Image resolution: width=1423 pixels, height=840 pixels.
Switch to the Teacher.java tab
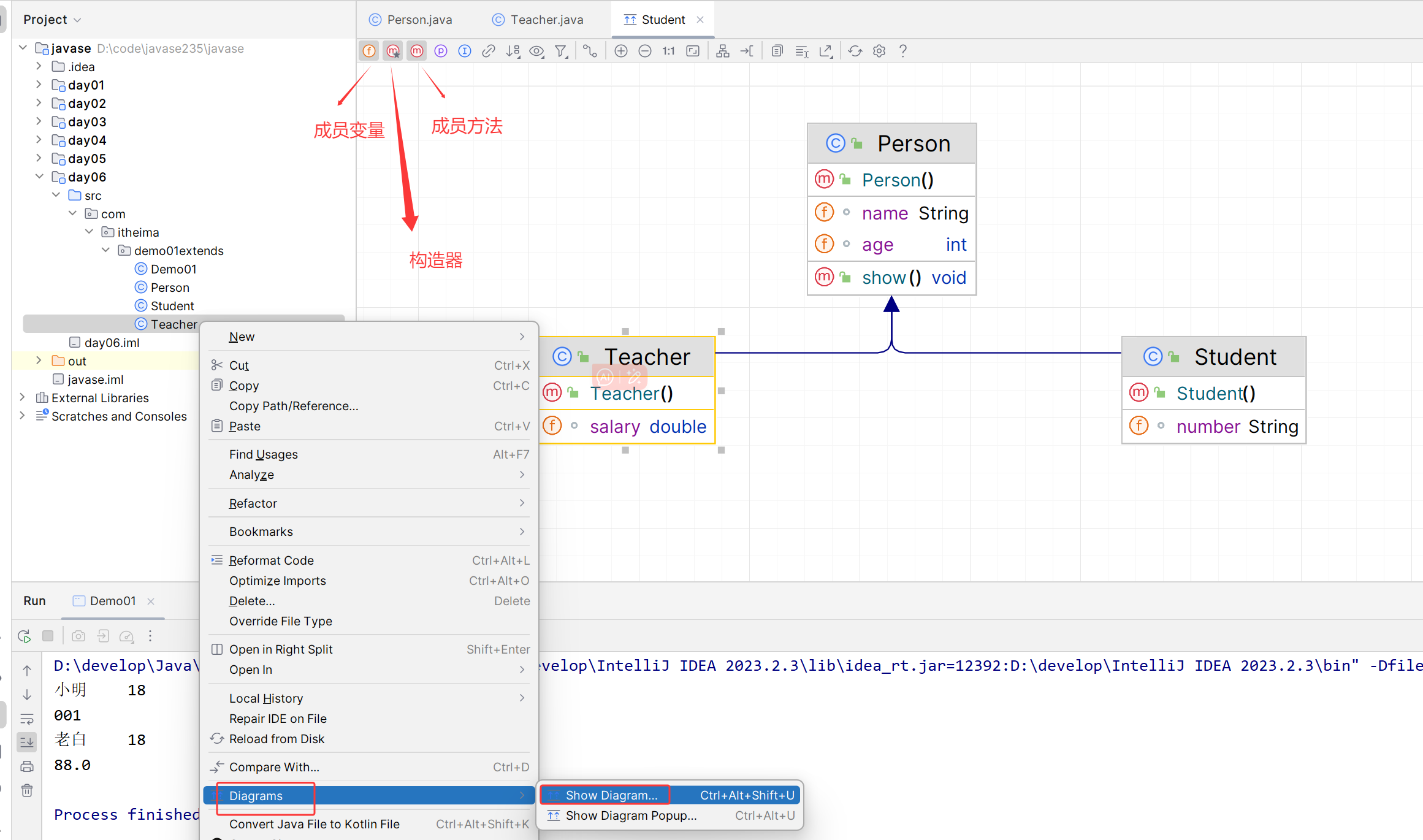[546, 20]
